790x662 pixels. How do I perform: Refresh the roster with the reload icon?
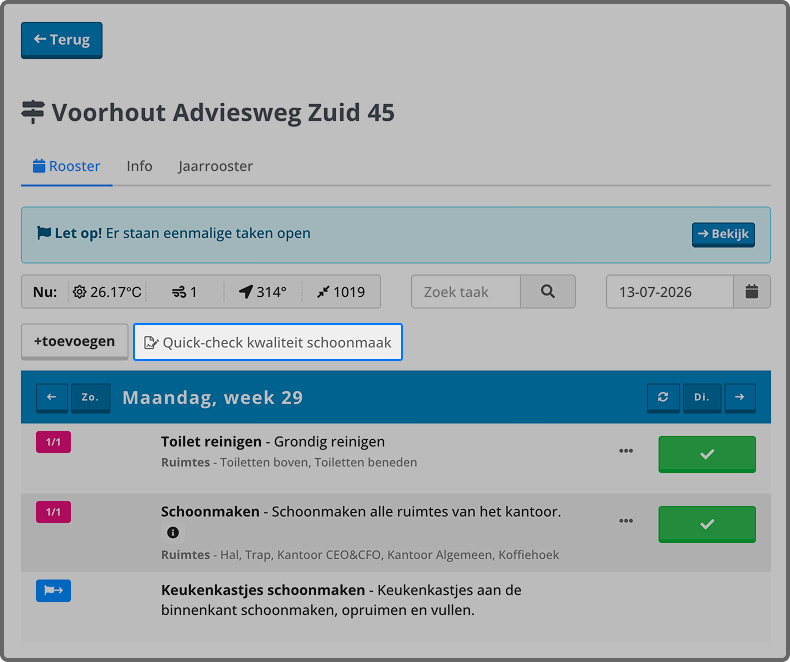(x=663, y=398)
